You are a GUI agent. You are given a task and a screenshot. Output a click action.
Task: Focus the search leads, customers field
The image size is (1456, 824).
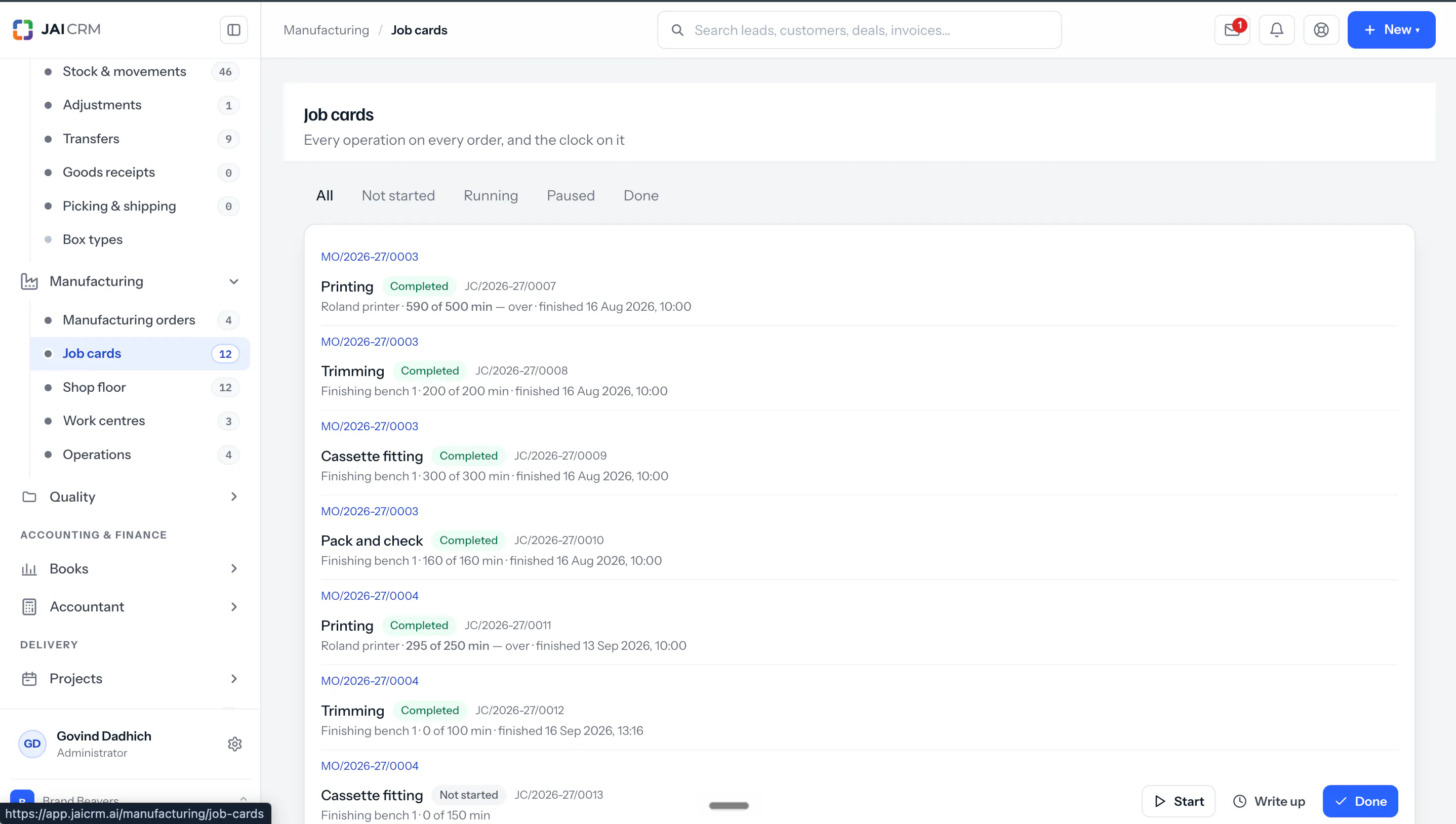click(859, 30)
